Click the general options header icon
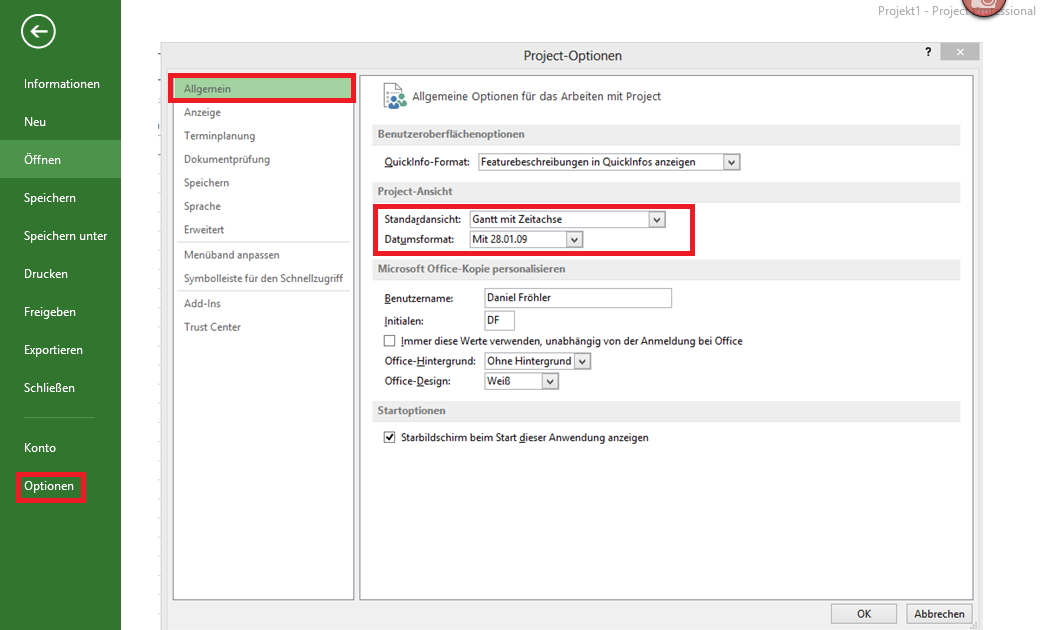1050x630 pixels. click(394, 96)
